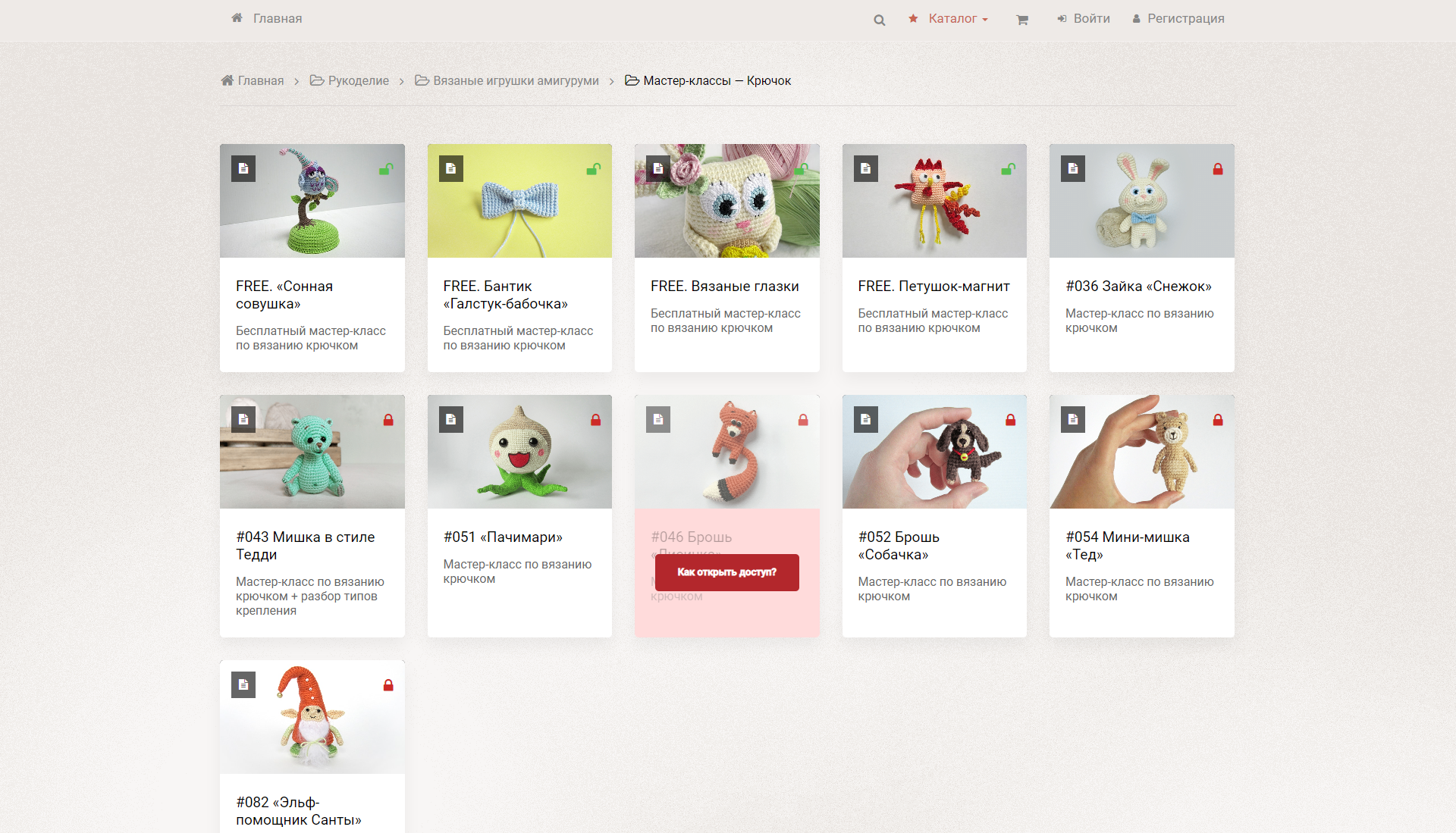Open the Регистрация sign-up link
Screen dimensions: 1456x833
click(x=1178, y=19)
